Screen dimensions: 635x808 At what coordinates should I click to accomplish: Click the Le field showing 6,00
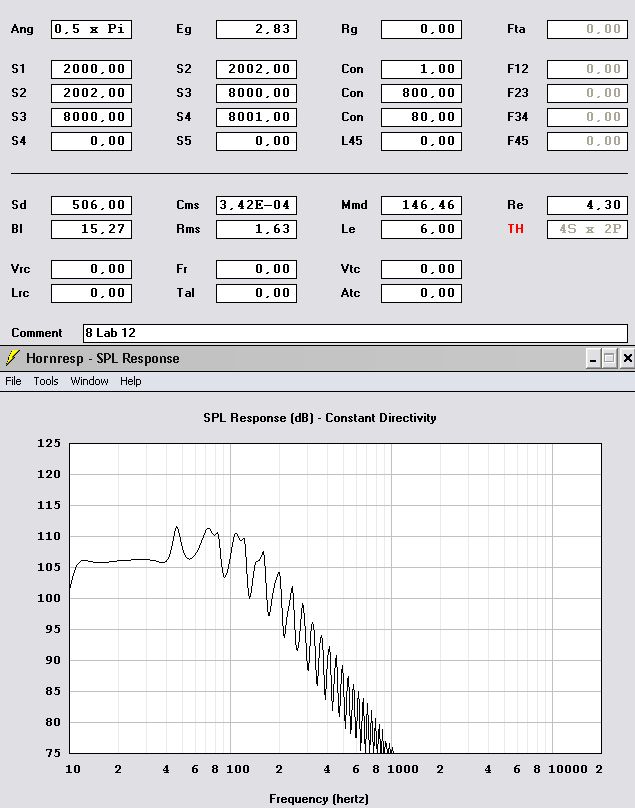[421, 229]
